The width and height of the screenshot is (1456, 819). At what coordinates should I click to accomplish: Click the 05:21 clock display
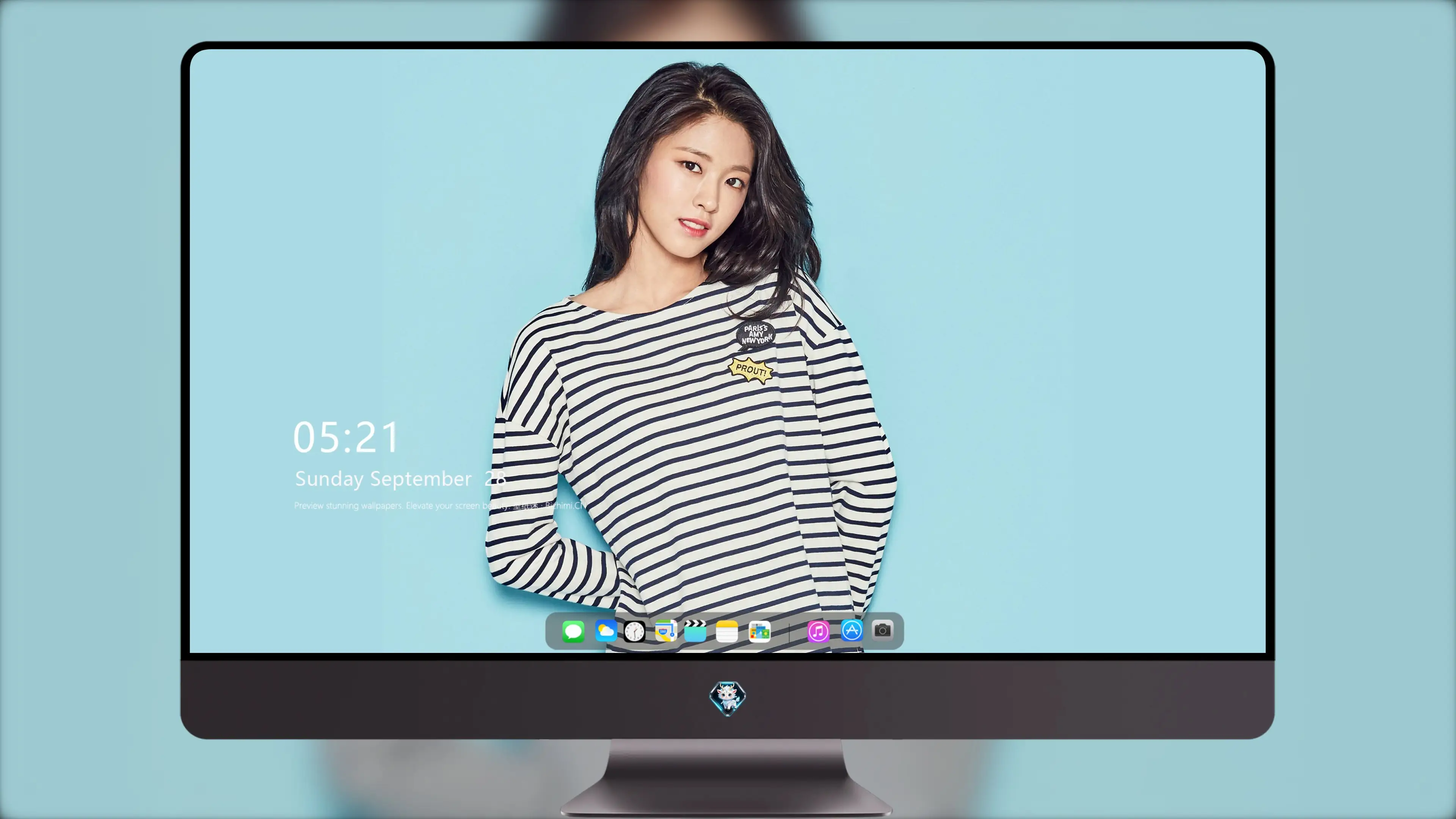[346, 438]
